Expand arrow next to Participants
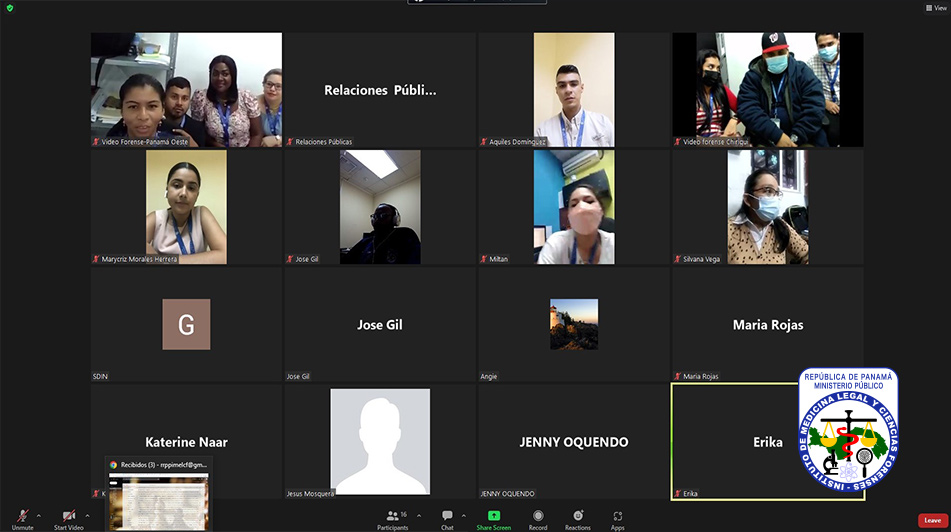This screenshot has width=951, height=532. (419, 516)
